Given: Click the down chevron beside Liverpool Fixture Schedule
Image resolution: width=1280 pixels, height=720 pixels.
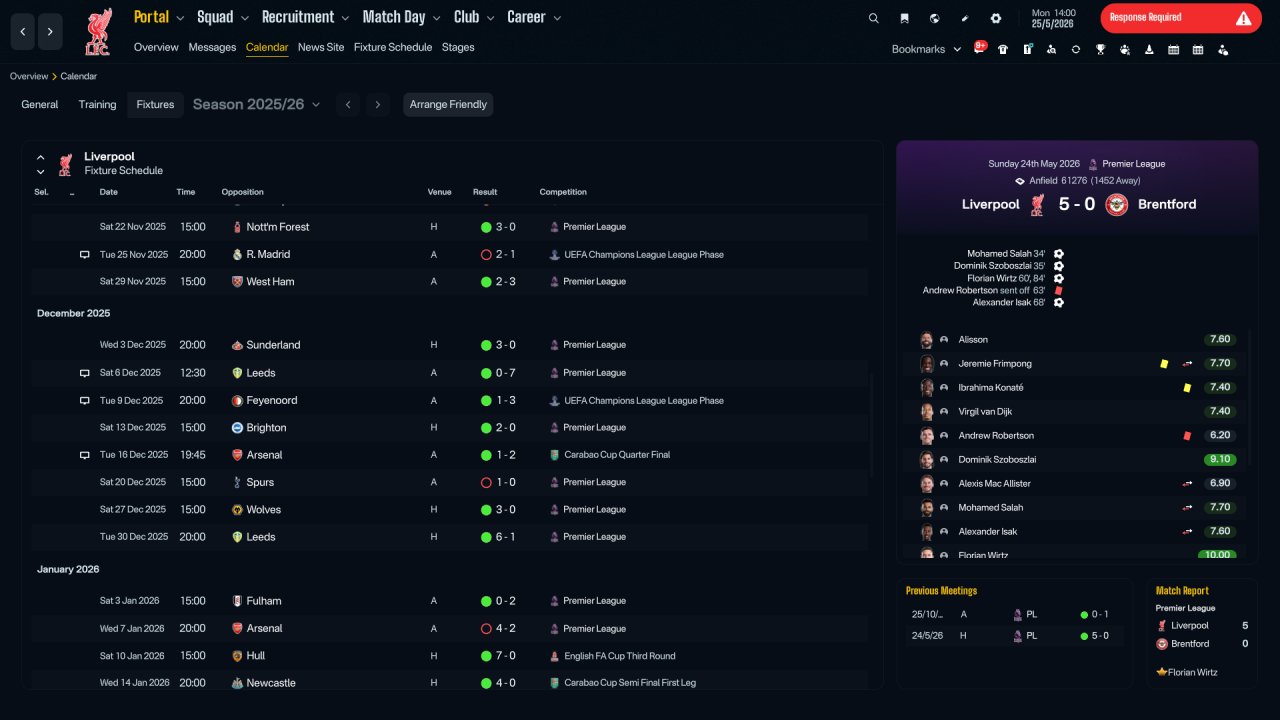Looking at the screenshot, I should pos(41,172).
